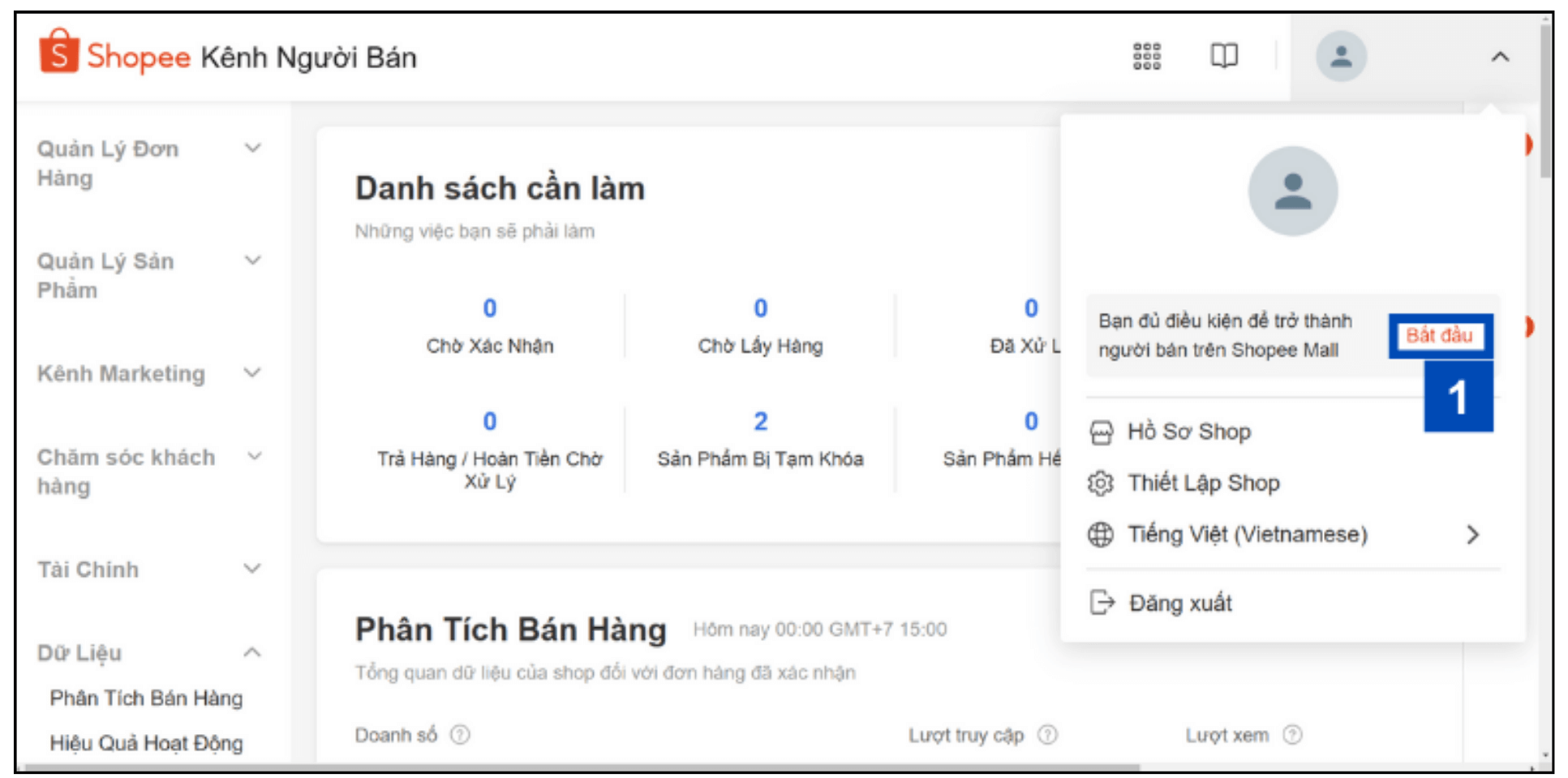Expand Kênh Marketing sidebar section
The height and width of the screenshot is (778, 1568).
pos(253,373)
